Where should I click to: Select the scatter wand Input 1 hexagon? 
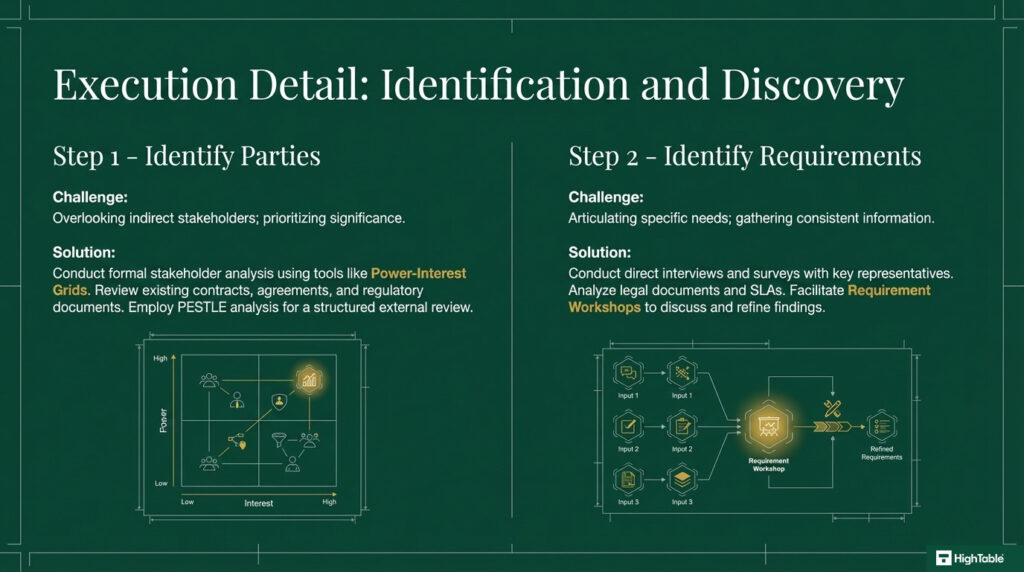[682, 373]
